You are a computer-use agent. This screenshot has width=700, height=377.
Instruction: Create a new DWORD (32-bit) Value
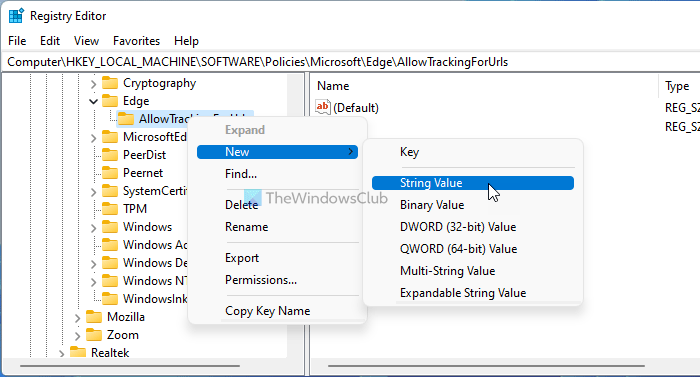pos(473,227)
